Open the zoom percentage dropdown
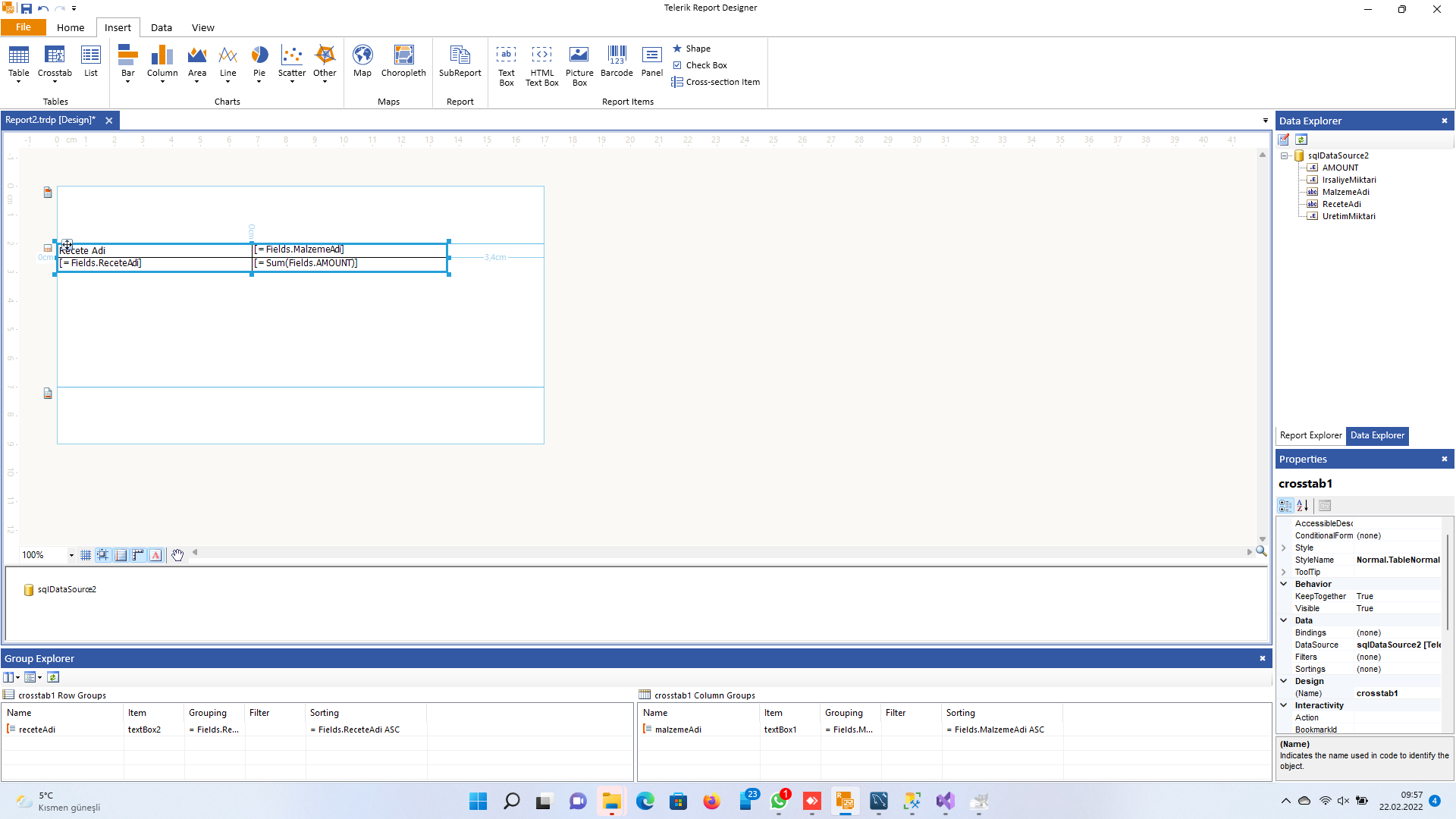The width and height of the screenshot is (1456, 819). tap(71, 555)
